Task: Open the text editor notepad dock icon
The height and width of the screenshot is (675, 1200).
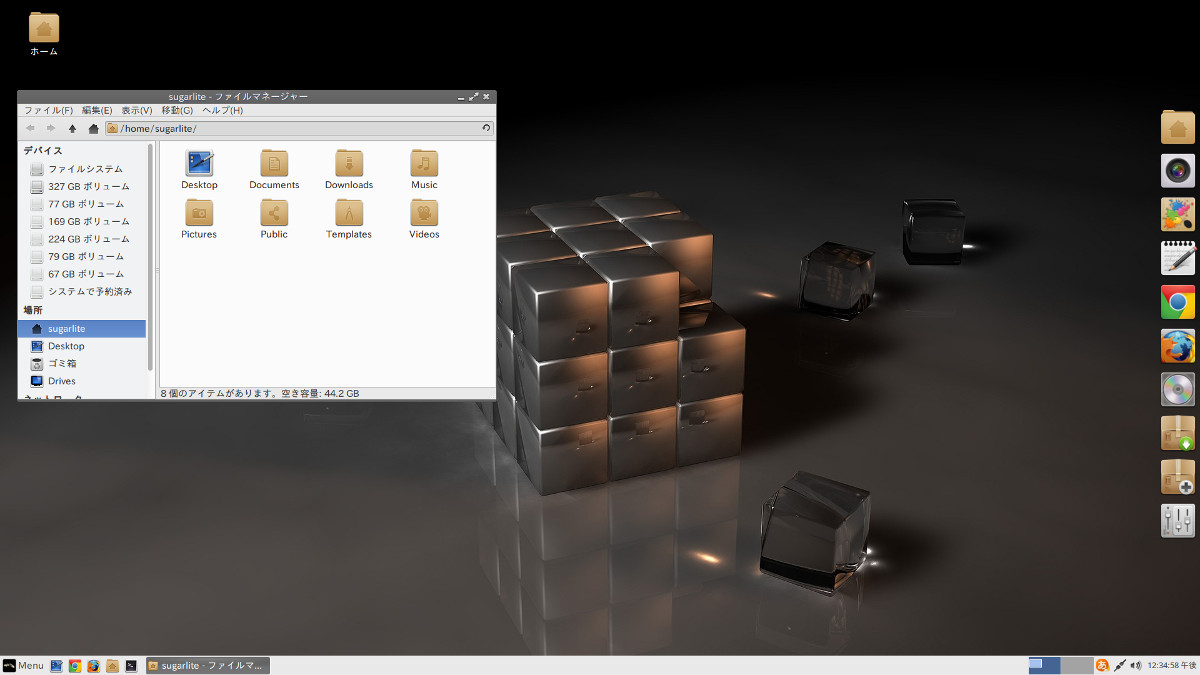Action: [1178, 258]
